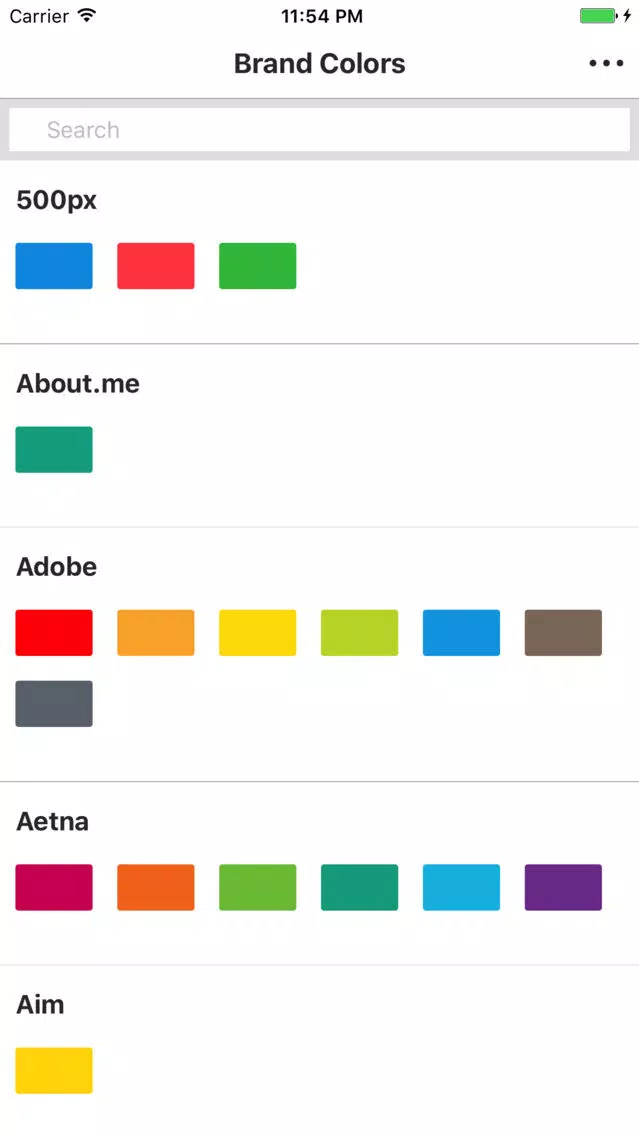Choose the blue Adobe swatch

[462, 632]
